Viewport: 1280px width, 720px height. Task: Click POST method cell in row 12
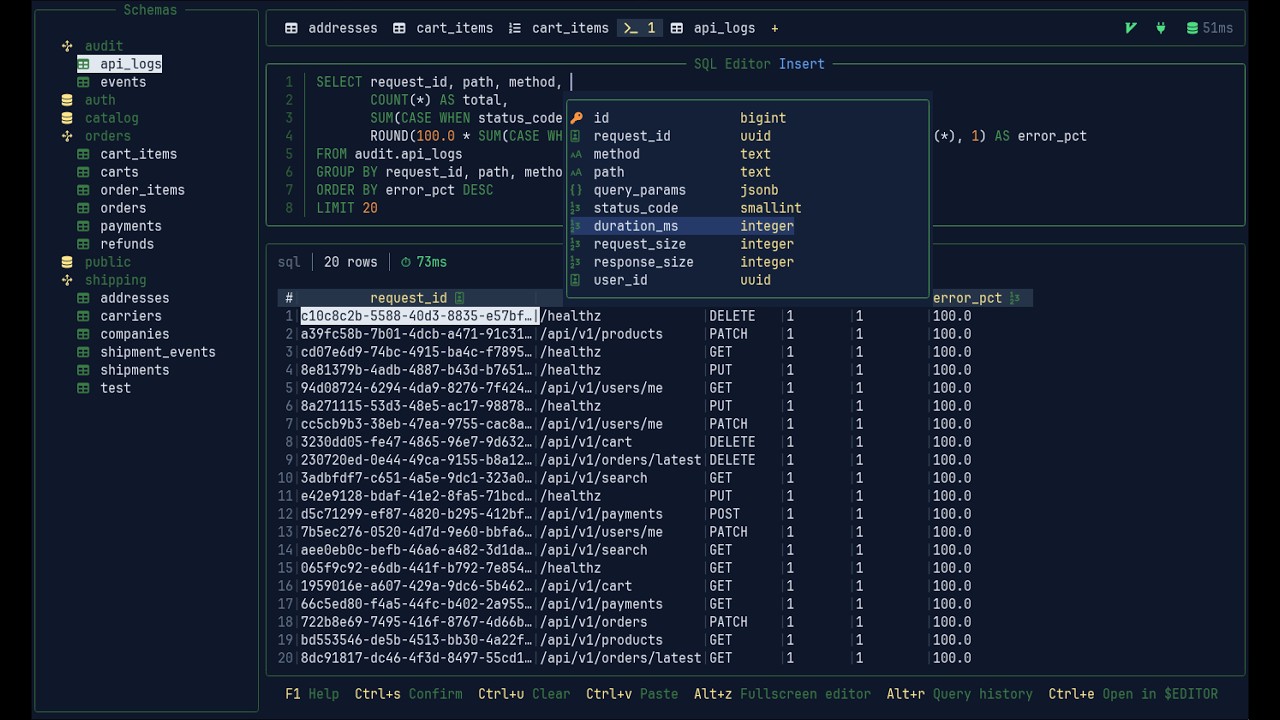click(725, 514)
